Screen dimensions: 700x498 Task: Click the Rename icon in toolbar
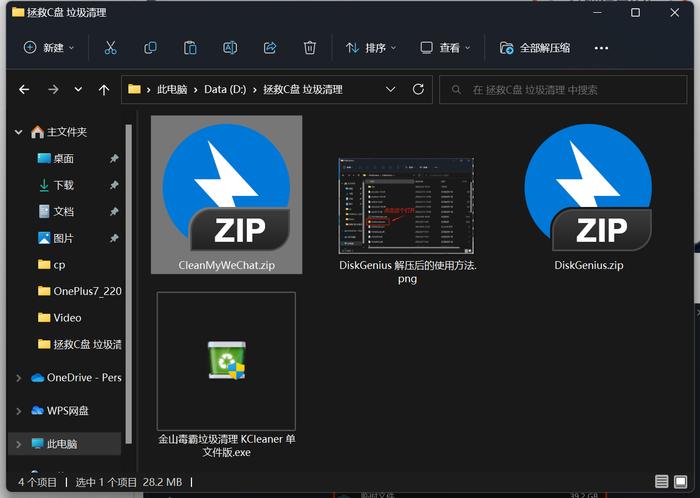pyautogui.click(x=230, y=48)
